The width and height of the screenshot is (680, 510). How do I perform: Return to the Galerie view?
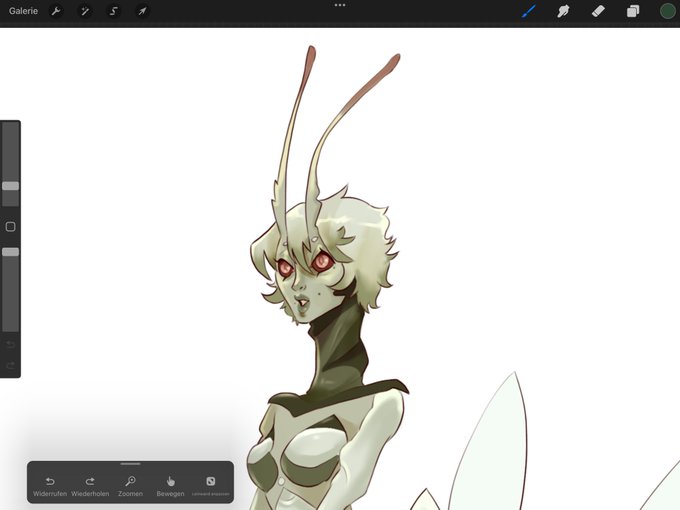point(23,11)
